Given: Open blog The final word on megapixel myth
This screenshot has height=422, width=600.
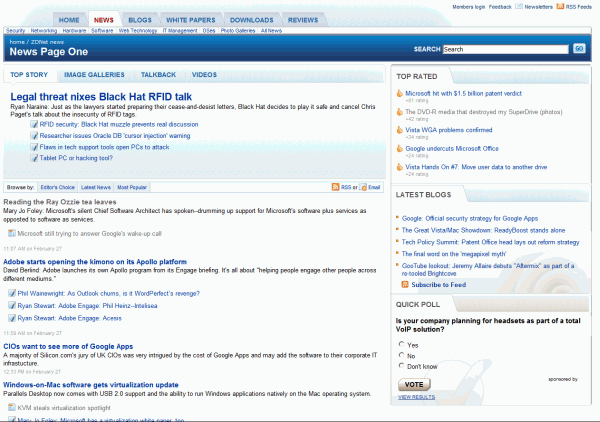Looking at the screenshot, I should click(454, 254).
